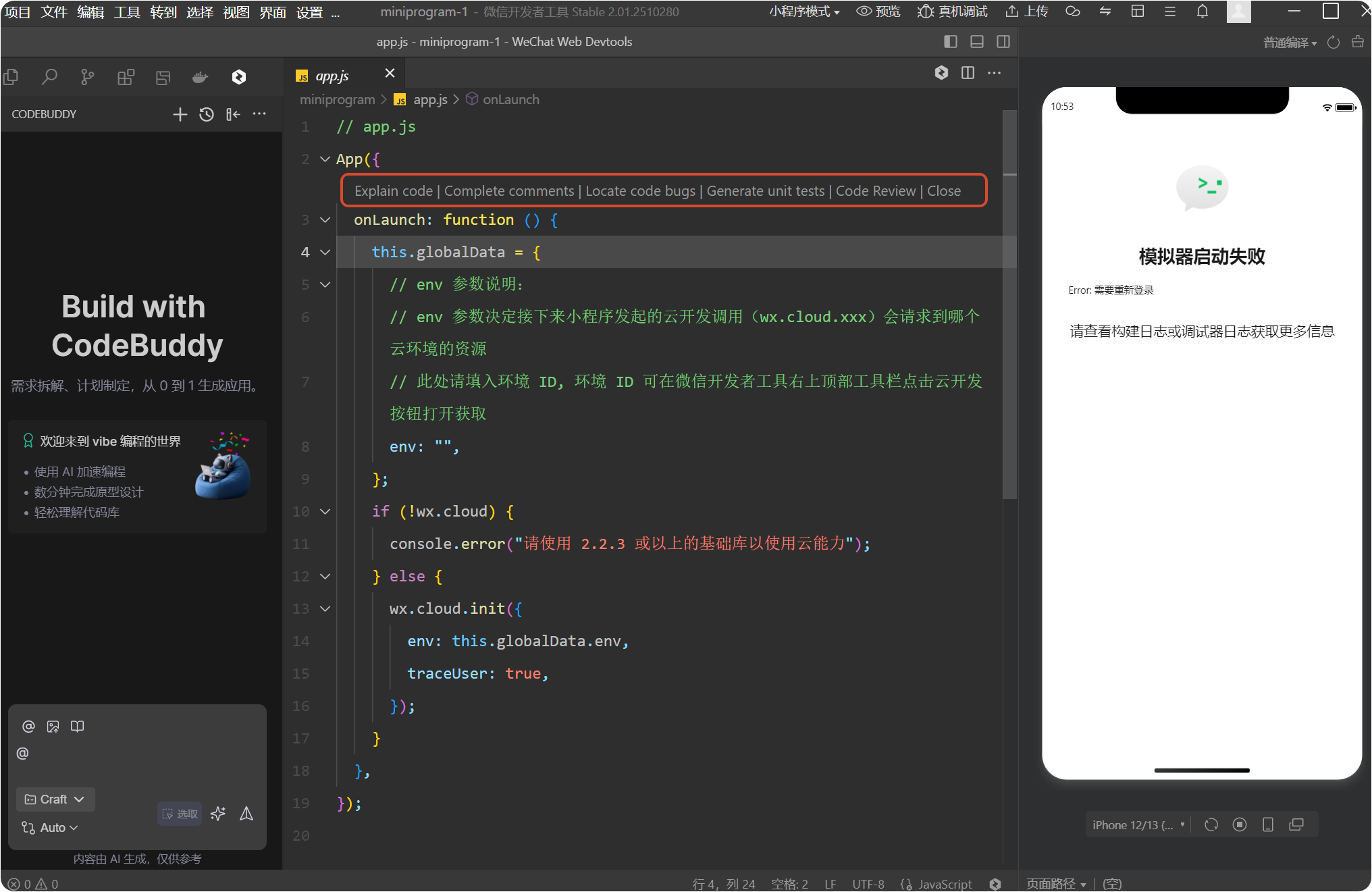Open the Docker whale icon
This screenshot has width=1372, height=892.
(x=201, y=78)
